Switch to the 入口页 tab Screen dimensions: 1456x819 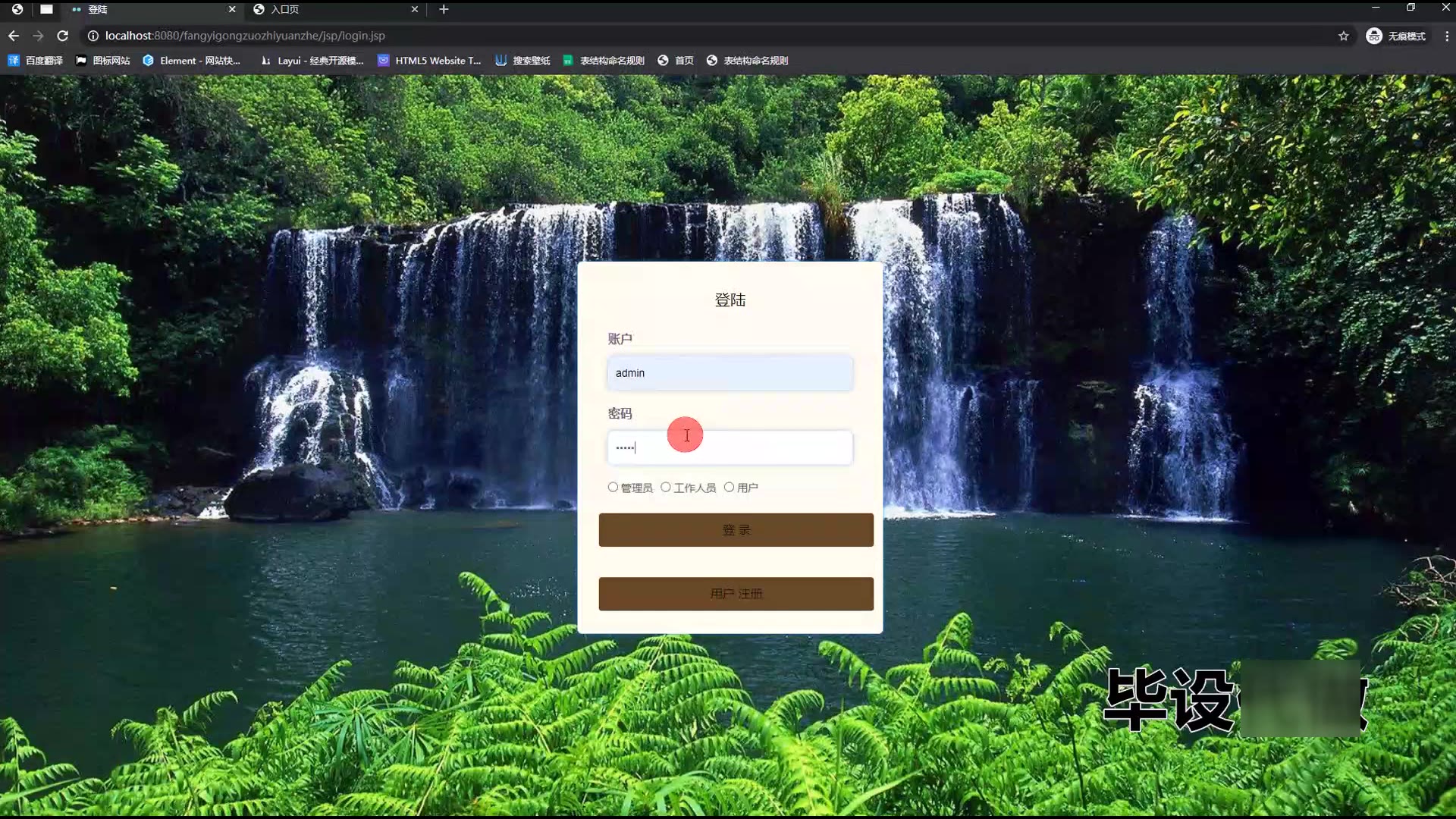(334, 9)
